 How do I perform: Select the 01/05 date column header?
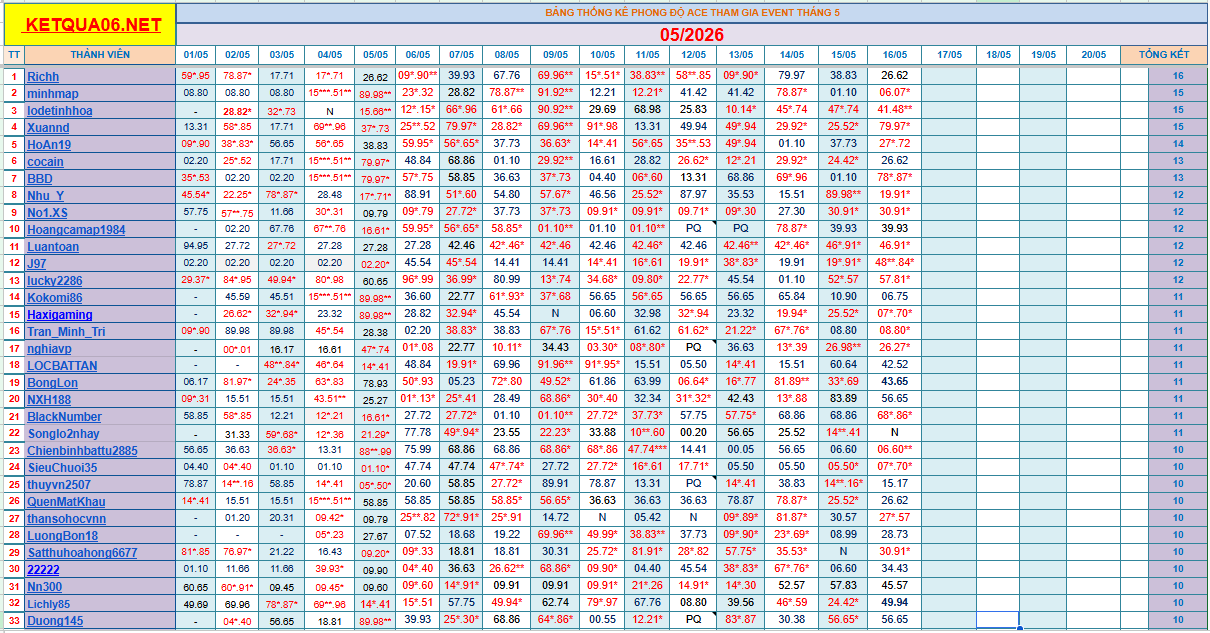(x=196, y=54)
